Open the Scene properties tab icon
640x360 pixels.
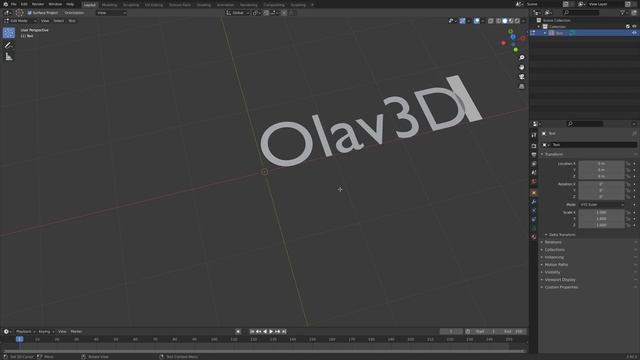coord(534,173)
